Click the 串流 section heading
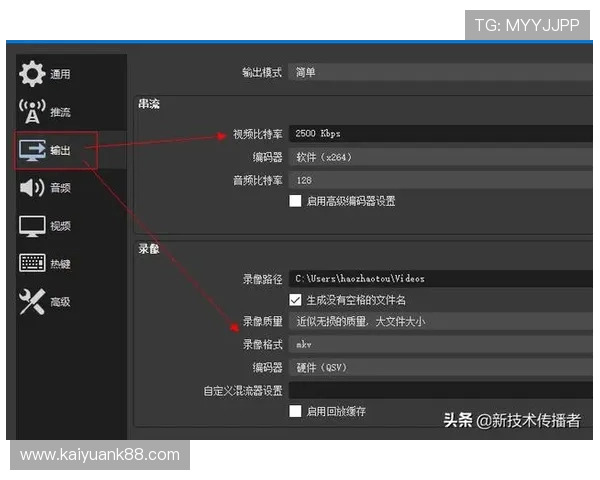Viewport: 600px width, 480px height. point(149,104)
